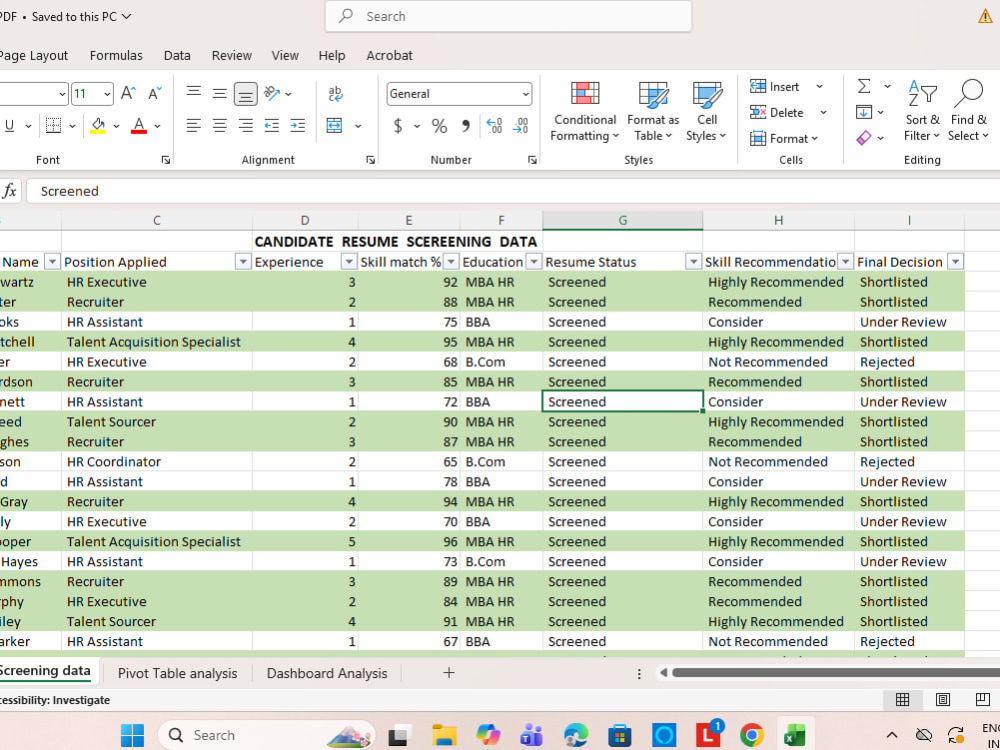Image resolution: width=1000 pixels, height=750 pixels.
Task: Click Delete cells button
Action: pos(777,112)
